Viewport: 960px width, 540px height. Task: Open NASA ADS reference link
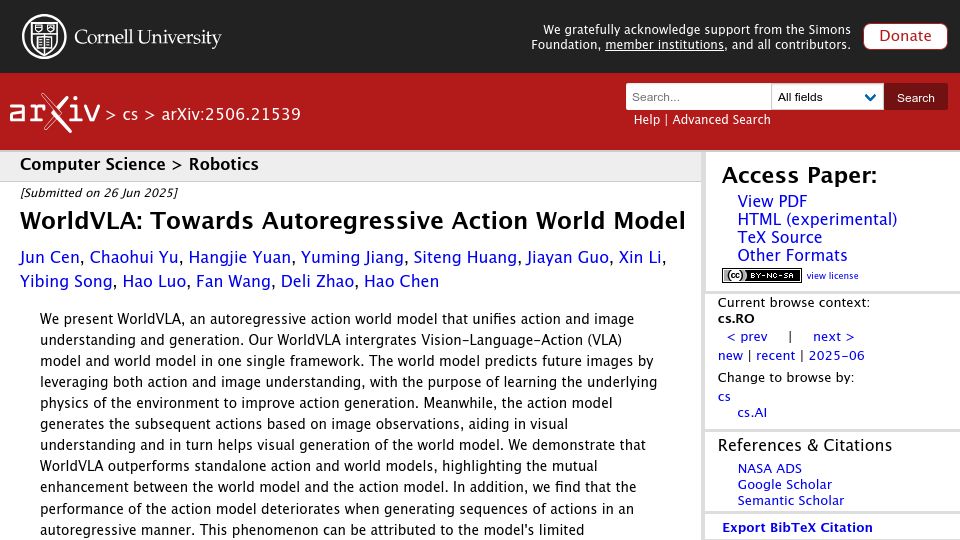click(x=769, y=468)
